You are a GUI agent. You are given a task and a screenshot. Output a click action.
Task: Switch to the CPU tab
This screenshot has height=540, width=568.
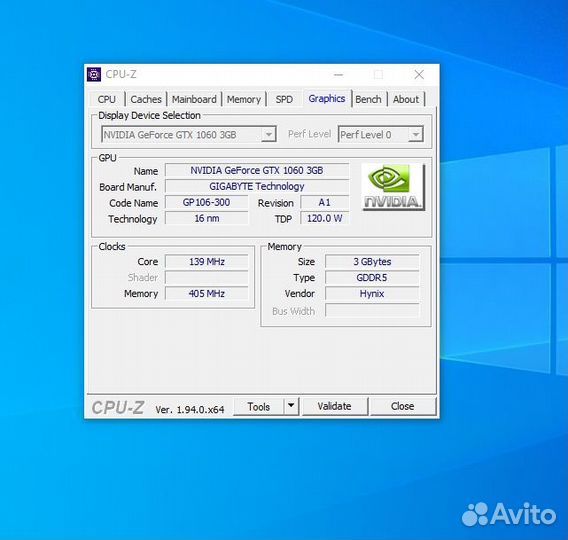click(106, 99)
